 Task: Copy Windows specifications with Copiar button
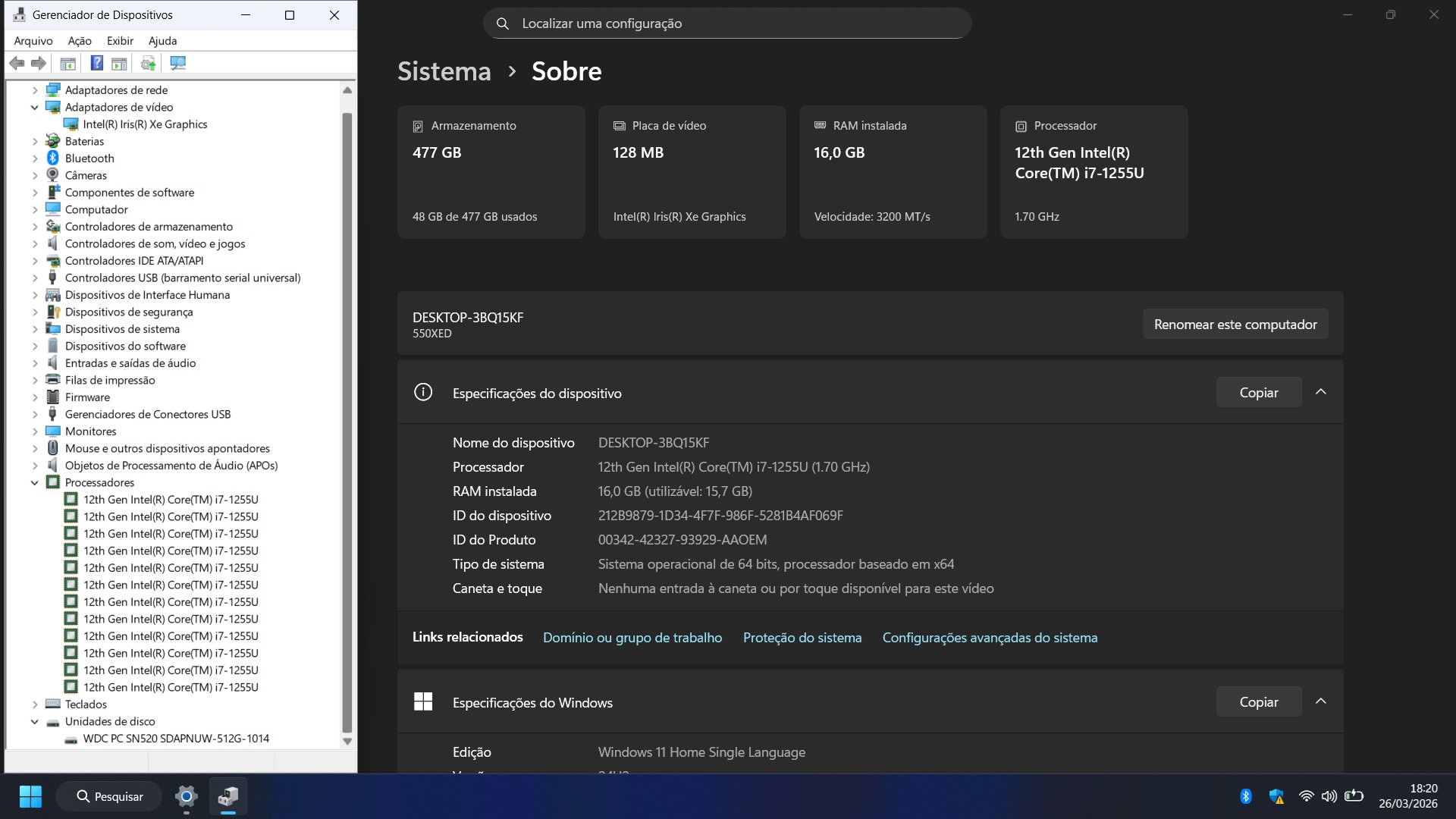coord(1259,701)
